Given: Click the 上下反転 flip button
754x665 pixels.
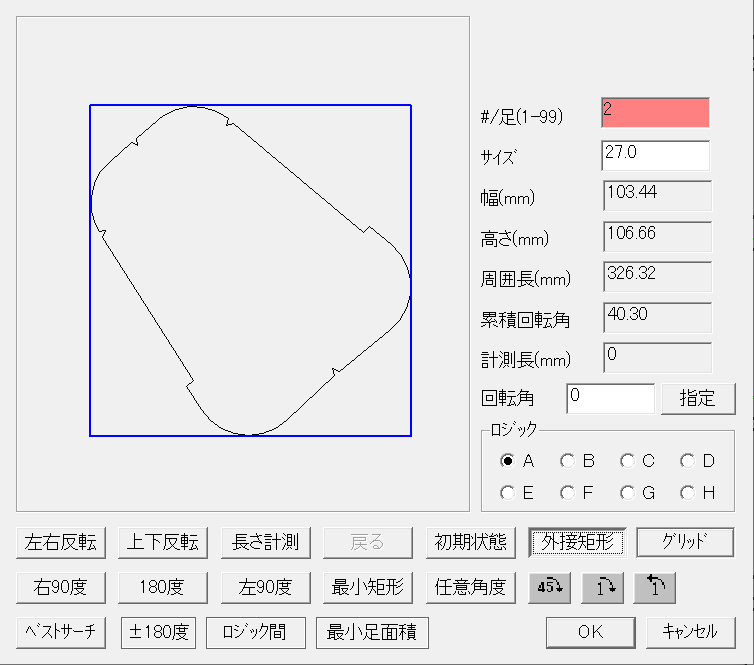Looking at the screenshot, I should (x=163, y=542).
